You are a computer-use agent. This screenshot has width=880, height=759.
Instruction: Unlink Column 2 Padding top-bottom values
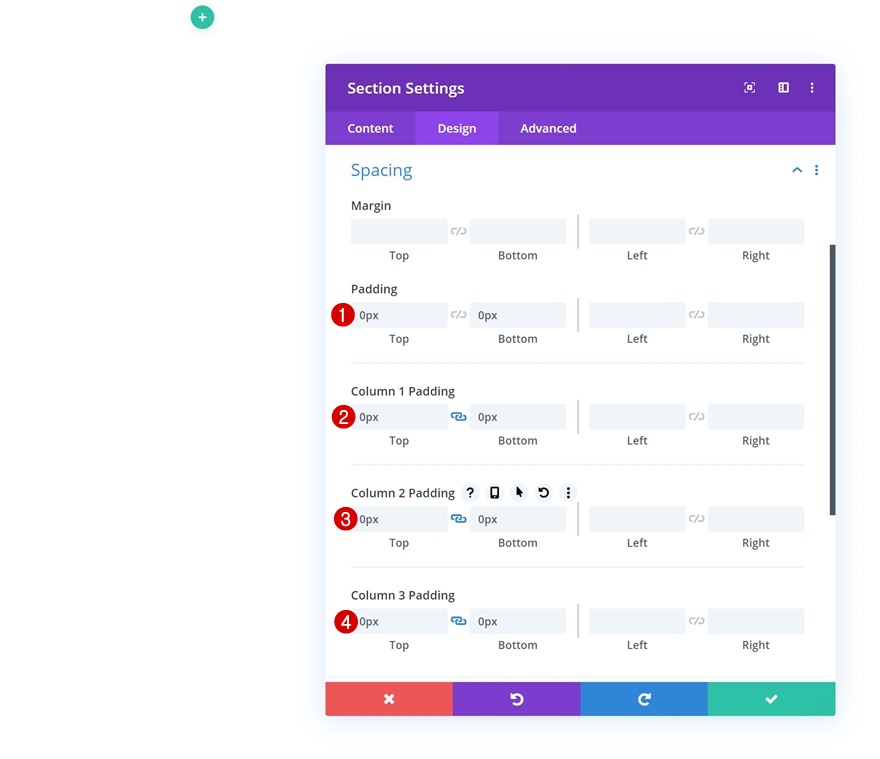(x=459, y=519)
